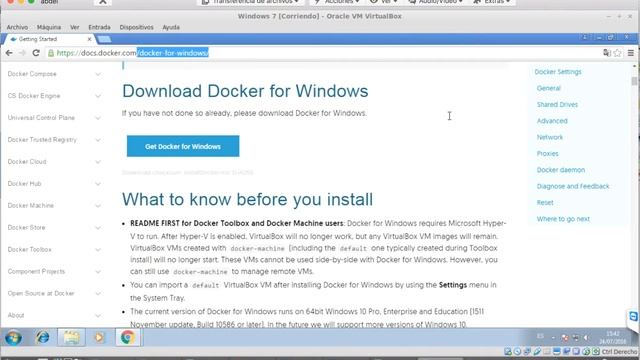The image size is (640, 360).
Task: Expand the Docker Machine chevron
Action: click(98, 206)
